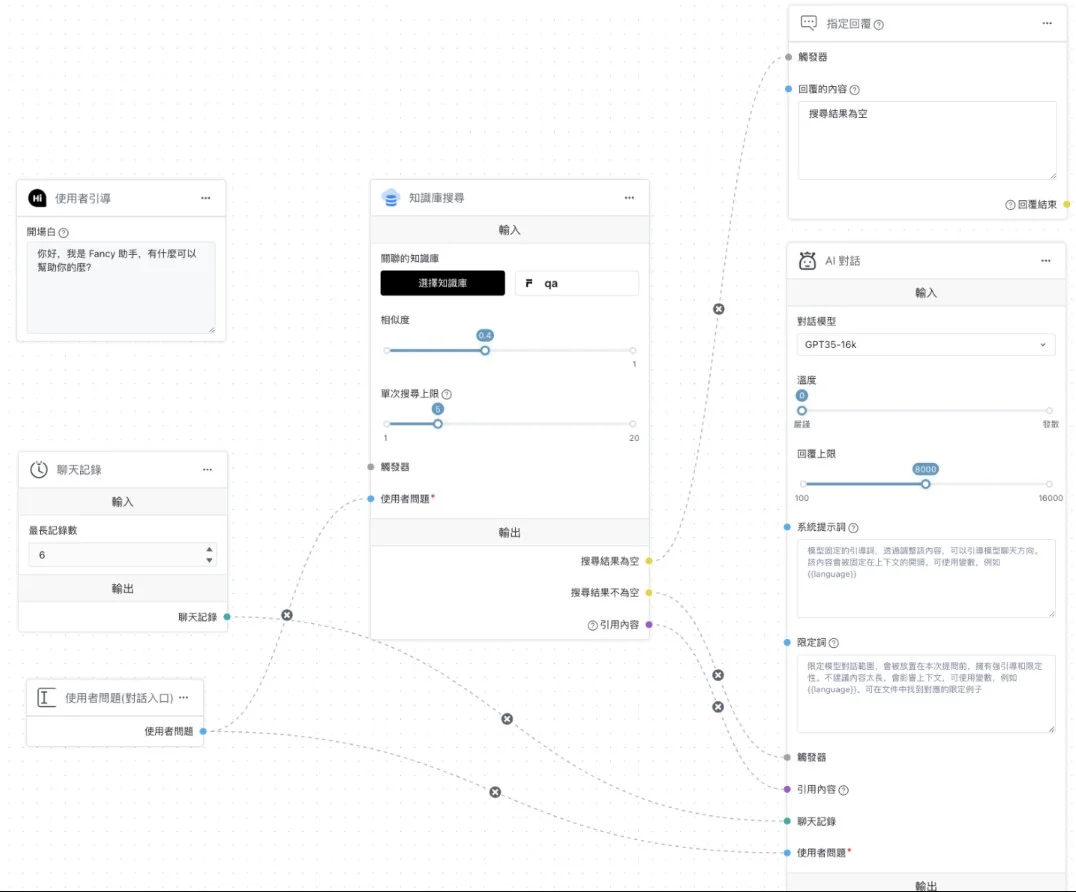
Task: Click the 搜尋結果不為空 output connector dot
Action: point(649,593)
